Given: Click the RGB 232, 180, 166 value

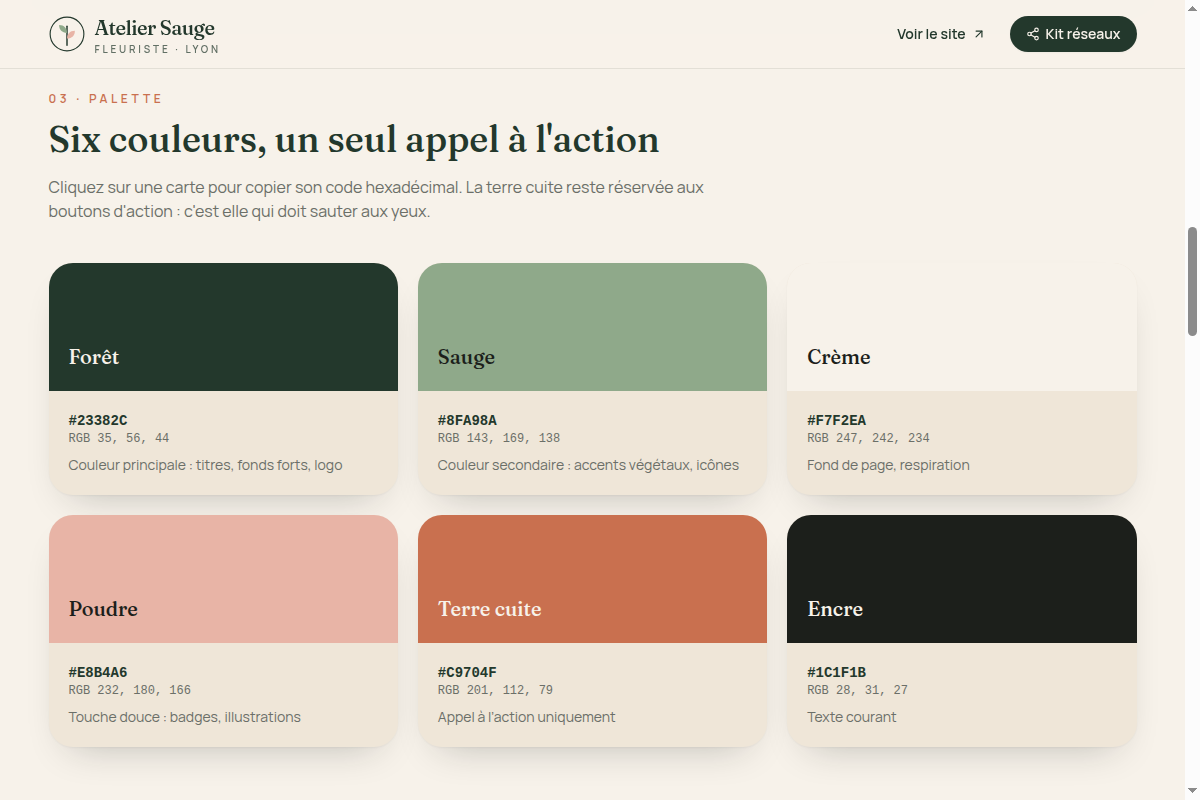Looking at the screenshot, I should (x=130, y=691).
